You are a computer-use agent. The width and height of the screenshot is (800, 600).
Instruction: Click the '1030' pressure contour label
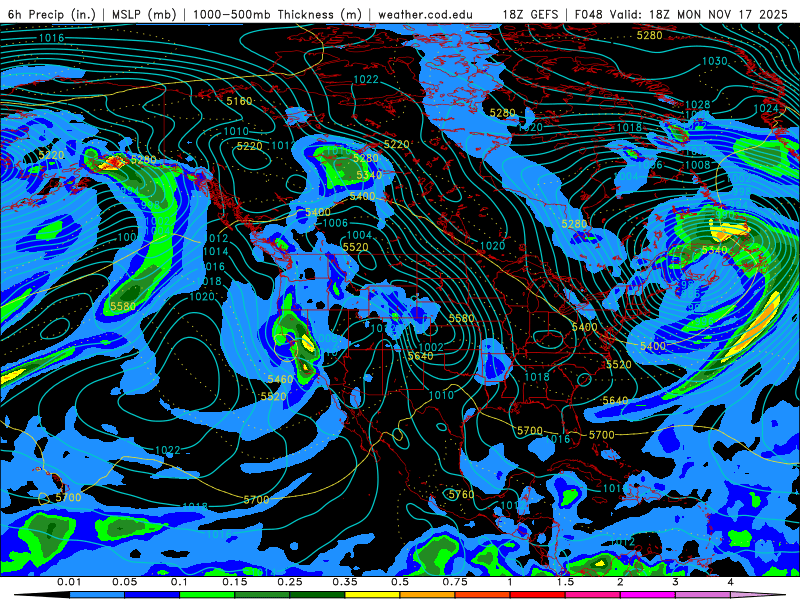click(714, 61)
